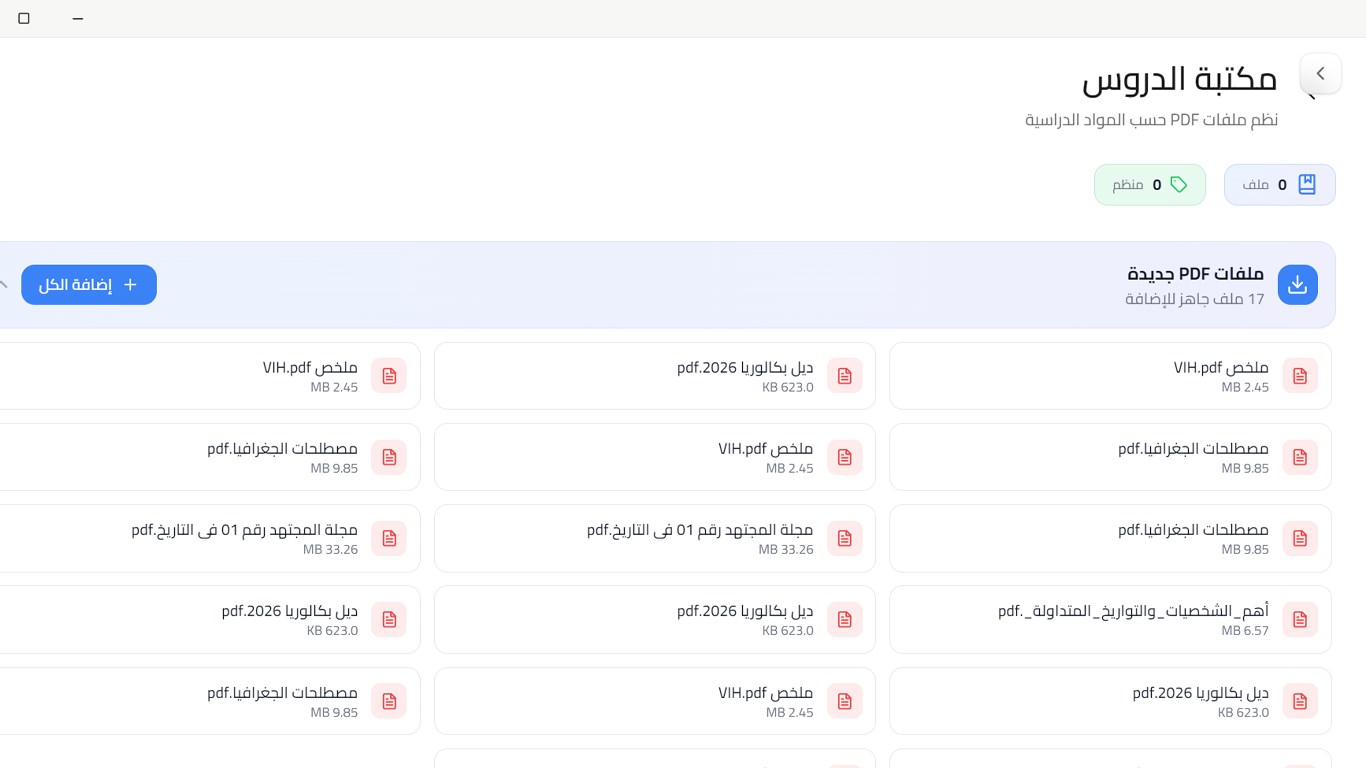Click the bookmark icon in the 0 ملف chip
Viewport: 1366px width, 768px height.
(1307, 185)
